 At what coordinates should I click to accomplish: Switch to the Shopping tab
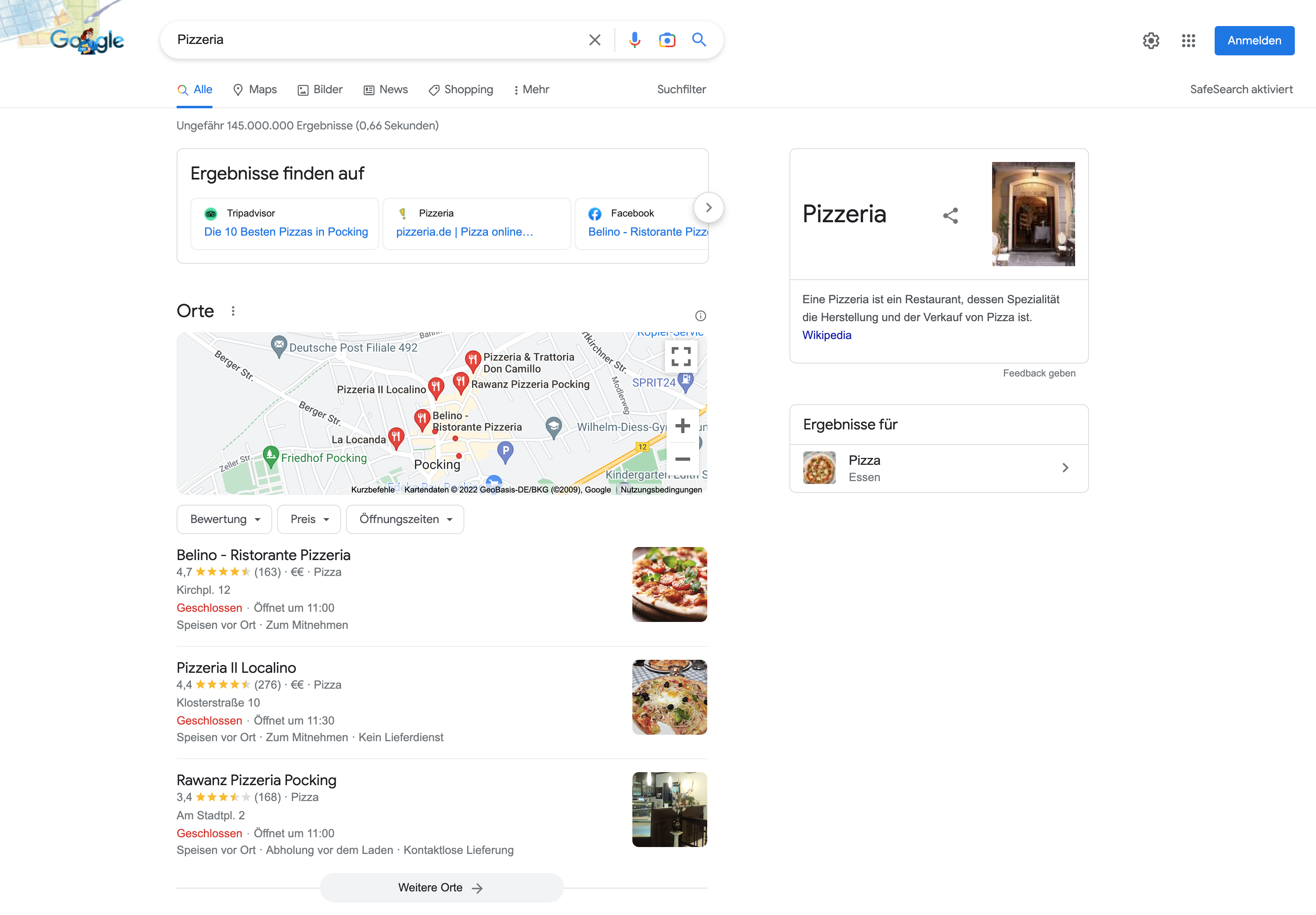click(461, 90)
